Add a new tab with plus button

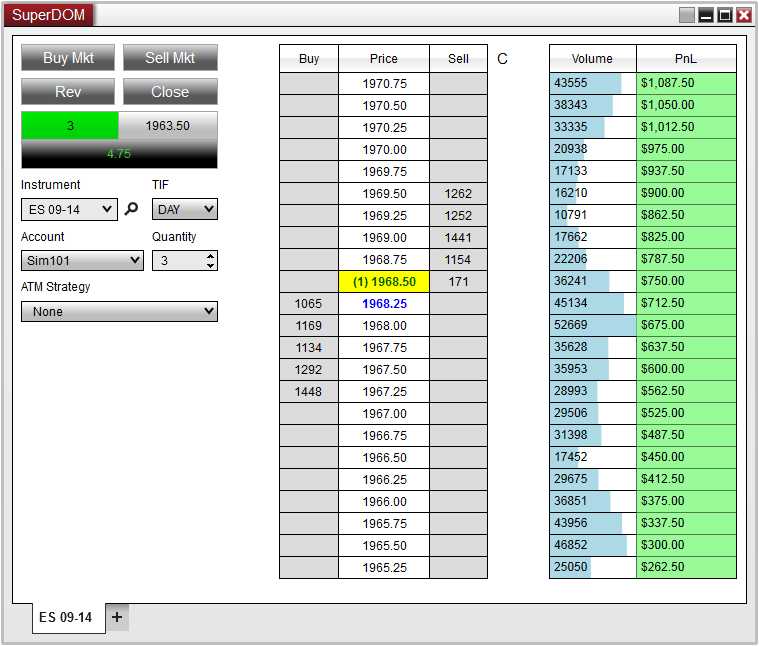coord(117,617)
